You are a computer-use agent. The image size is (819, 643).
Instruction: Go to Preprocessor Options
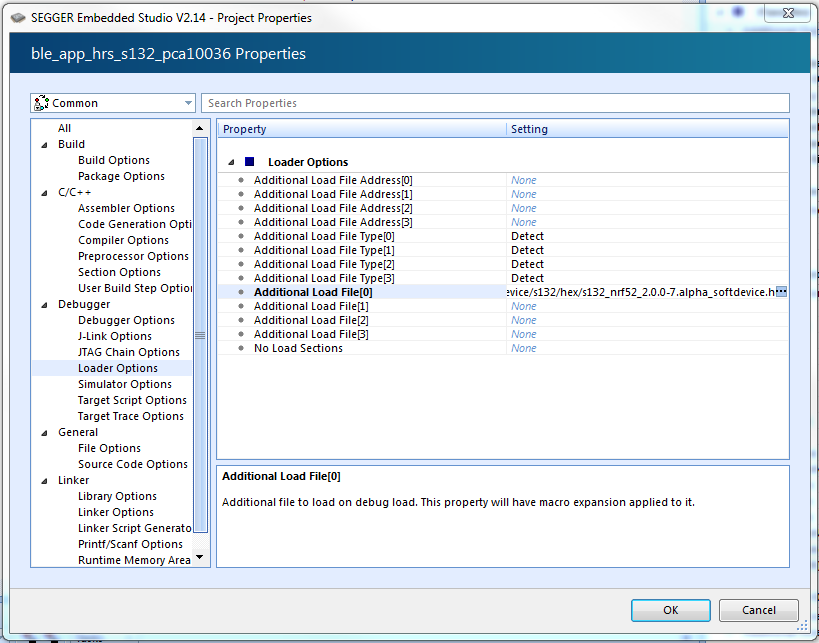[133, 256]
